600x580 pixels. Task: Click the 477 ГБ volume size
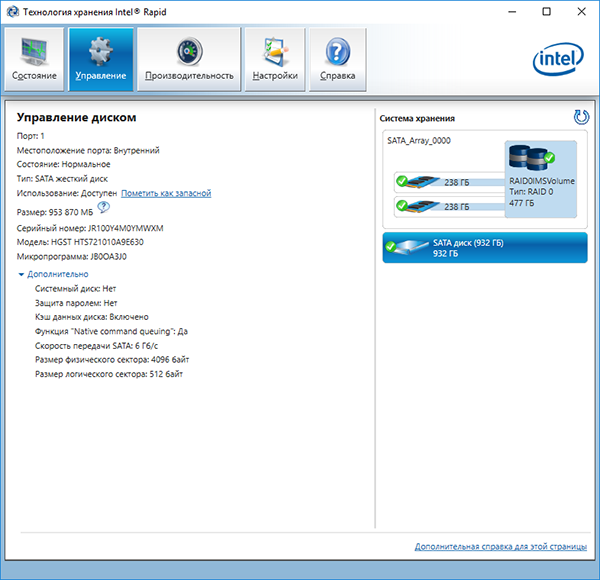pyautogui.click(x=522, y=203)
